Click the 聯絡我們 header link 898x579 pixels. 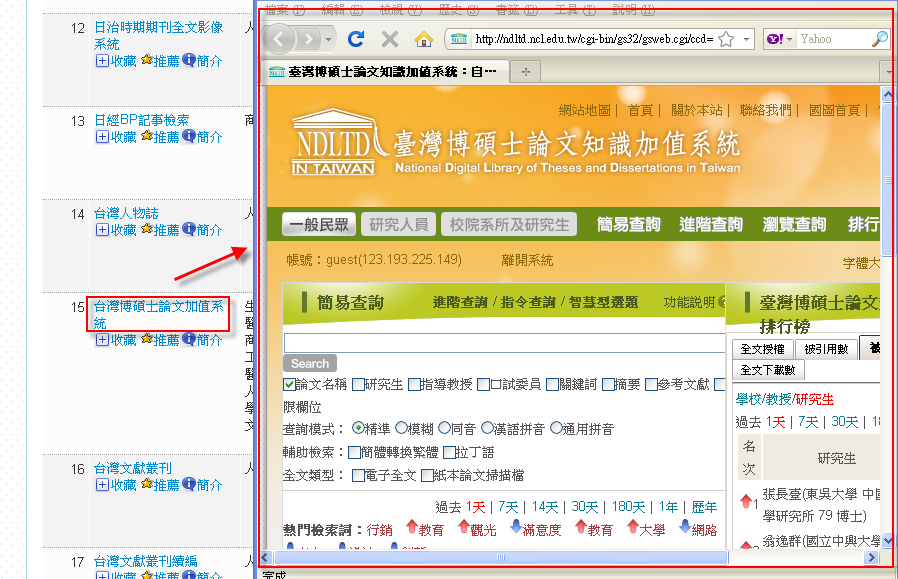point(765,110)
